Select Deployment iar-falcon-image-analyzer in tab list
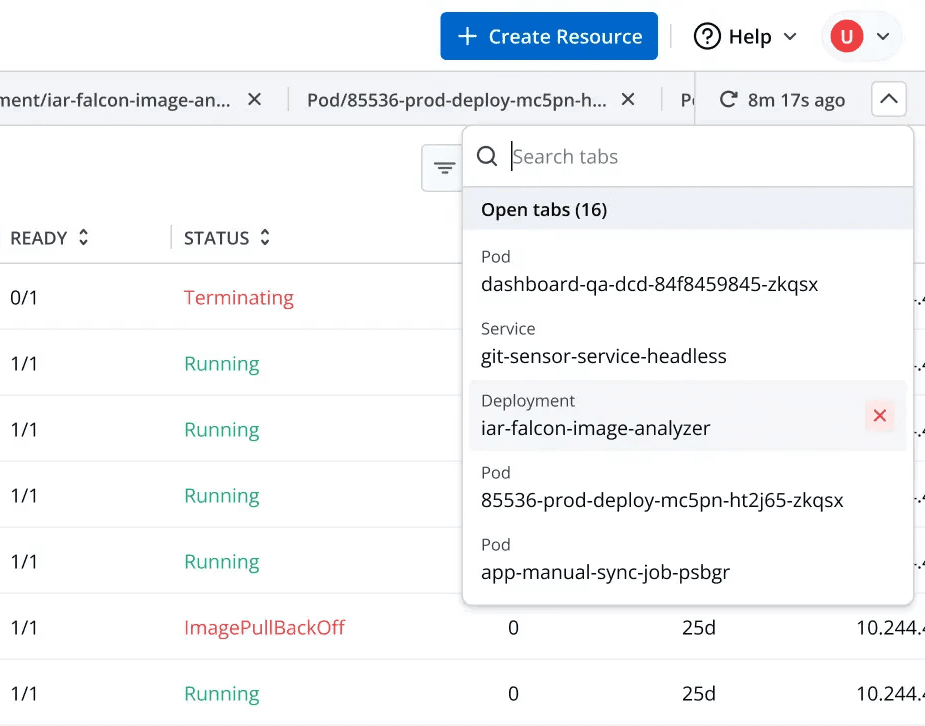The height and width of the screenshot is (726, 925). pyautogui.click(x=688, y=416)
